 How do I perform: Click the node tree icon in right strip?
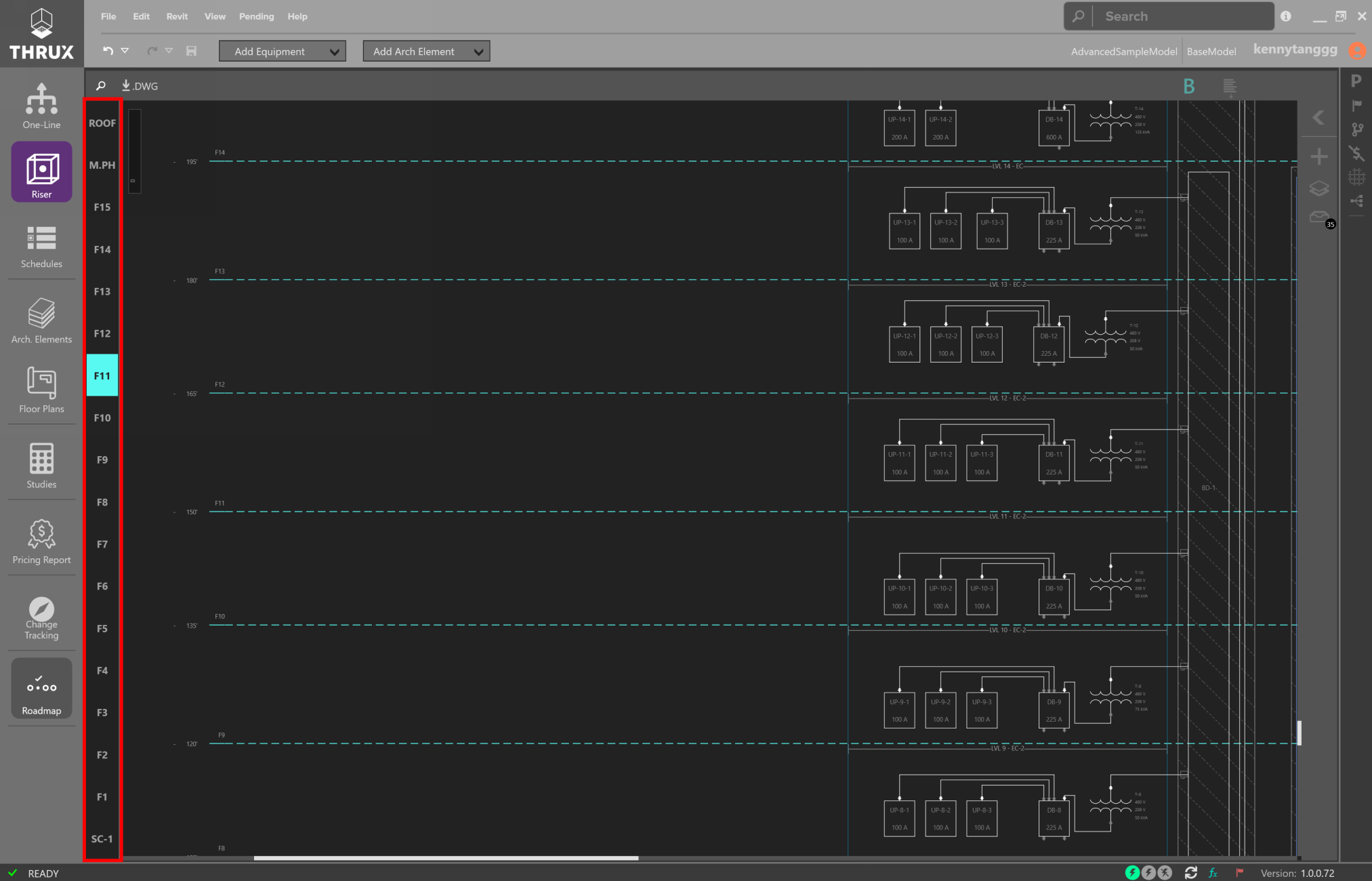(1356, 201)
